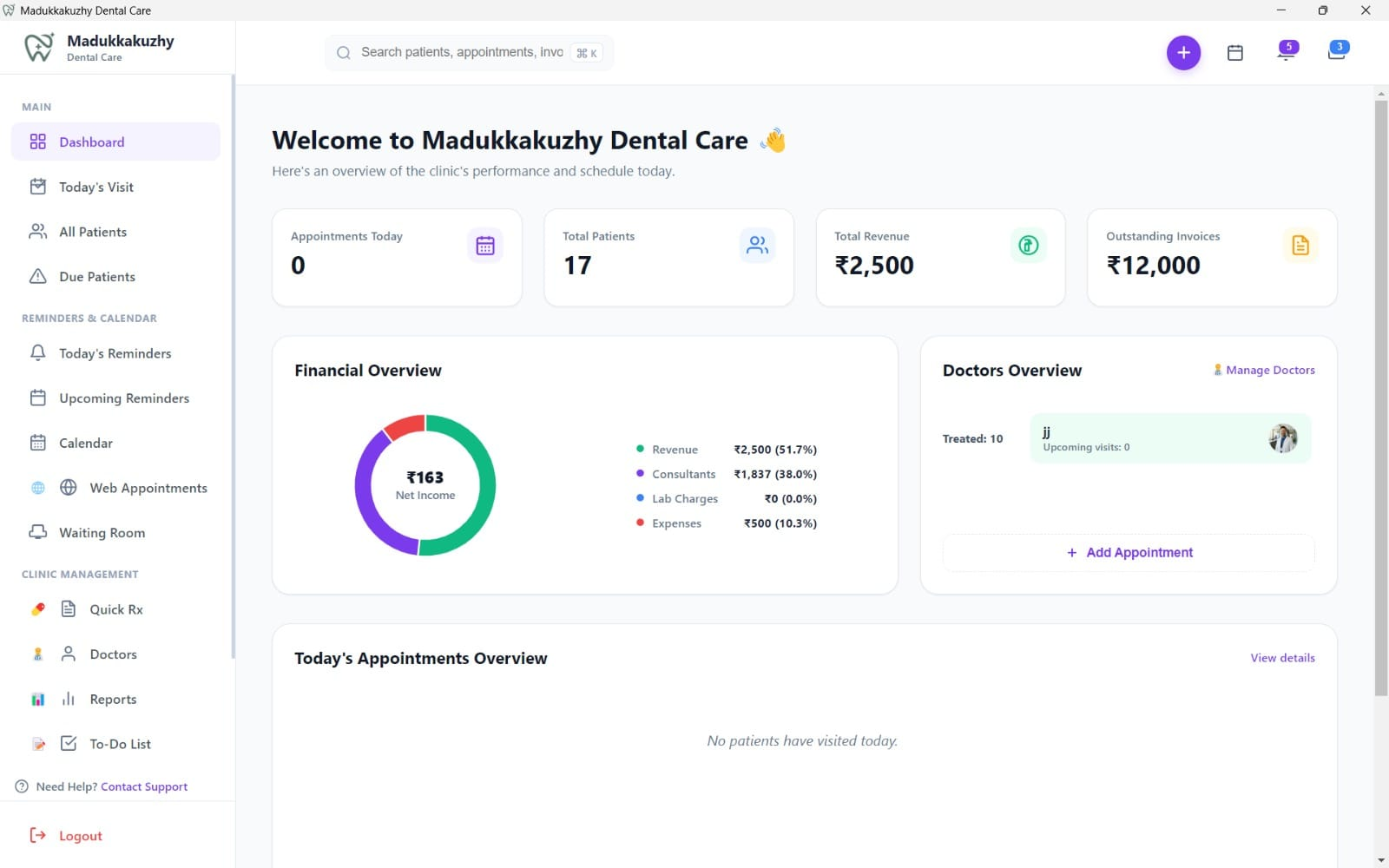Click the checkbox icon for To-Do List
Screen dimensions: 1389x868
[x=69, y=744]
